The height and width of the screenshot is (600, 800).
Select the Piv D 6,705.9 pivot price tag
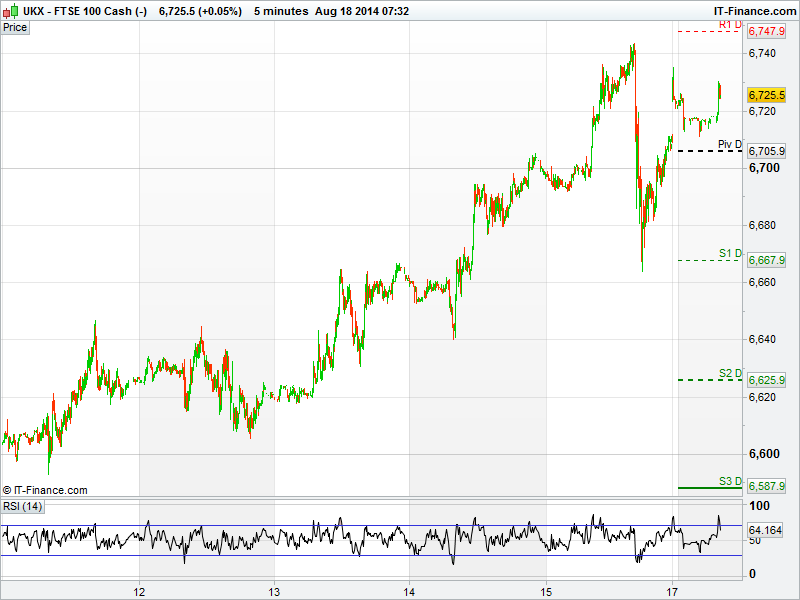pos(766,151)
